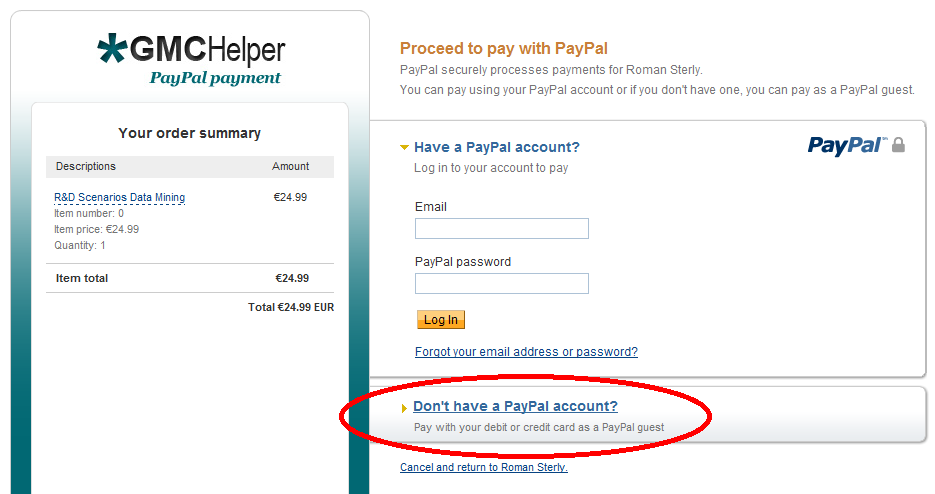Click the Amount column header
The image size is (935, 494).
(x=290, y=166)
